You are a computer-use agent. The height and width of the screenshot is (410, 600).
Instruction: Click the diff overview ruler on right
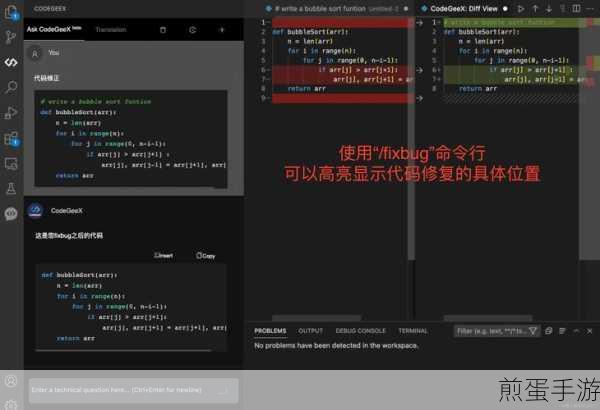click(x=590, y=138)
